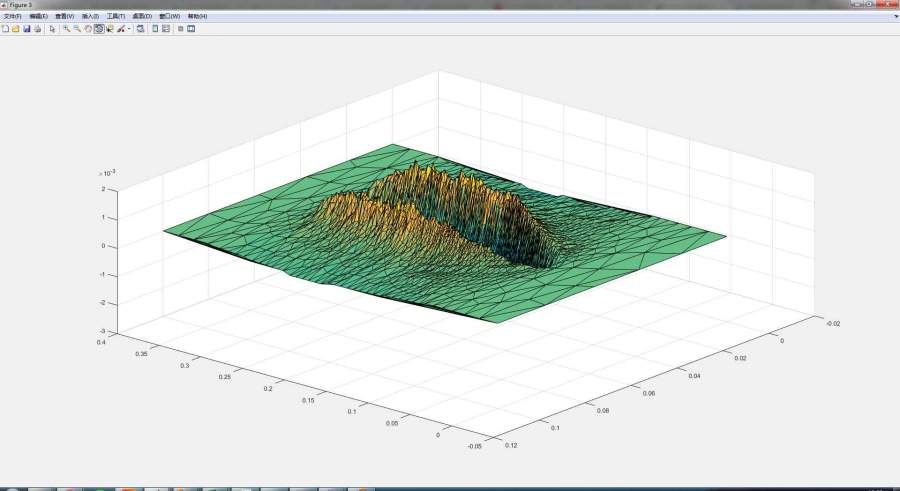Image resolution: width=900 pixels, height=491 pixels.
Task: Click the Open File folder icon
Action: [15, 29]
